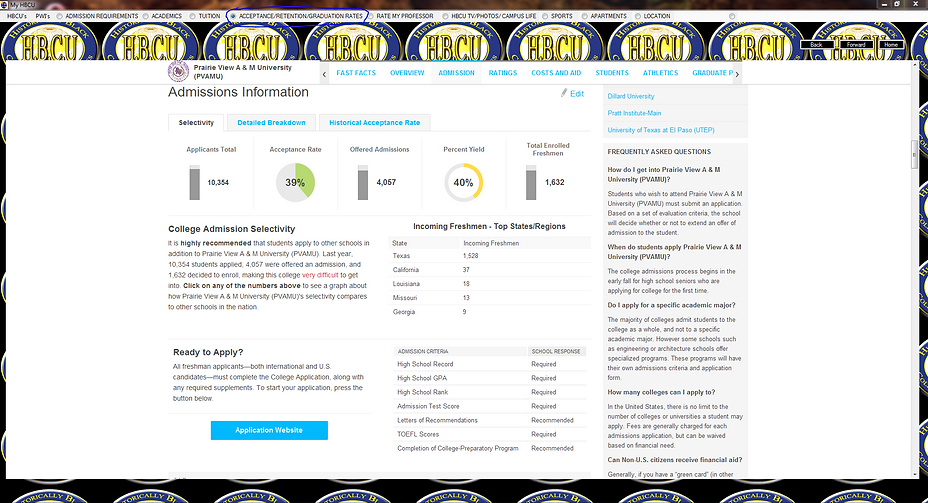
Task: Open the partially shown Graduate tab
Action: click(x=712, y=73)
